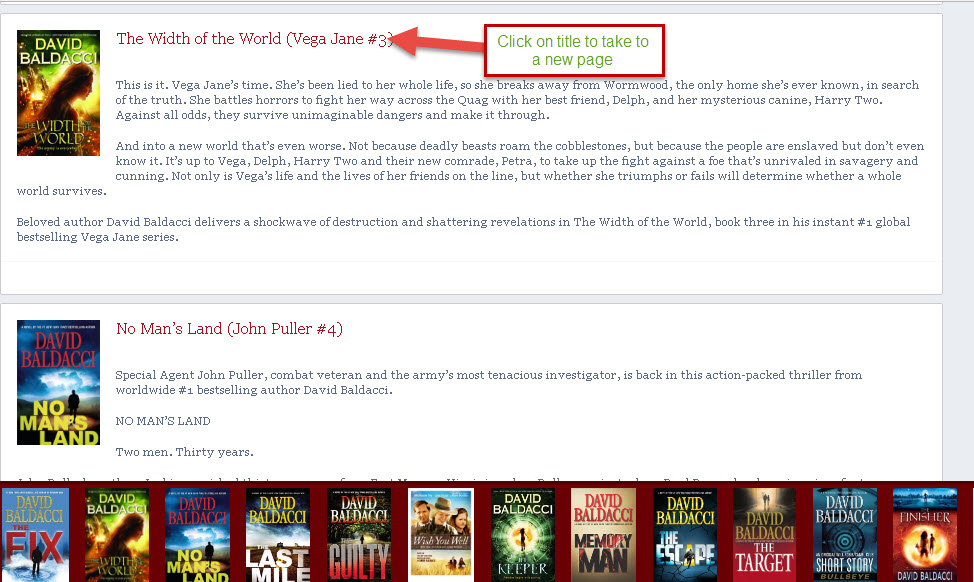Select the "Beloved author David Baldacci delivers" paragraph
This screenshot has height=582, width=974.
(463, 229)
